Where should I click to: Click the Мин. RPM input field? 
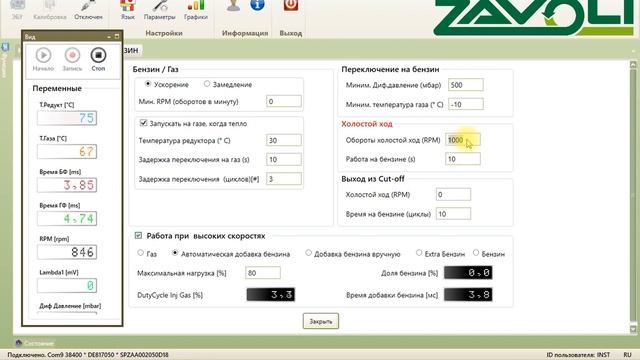(284, 101)
